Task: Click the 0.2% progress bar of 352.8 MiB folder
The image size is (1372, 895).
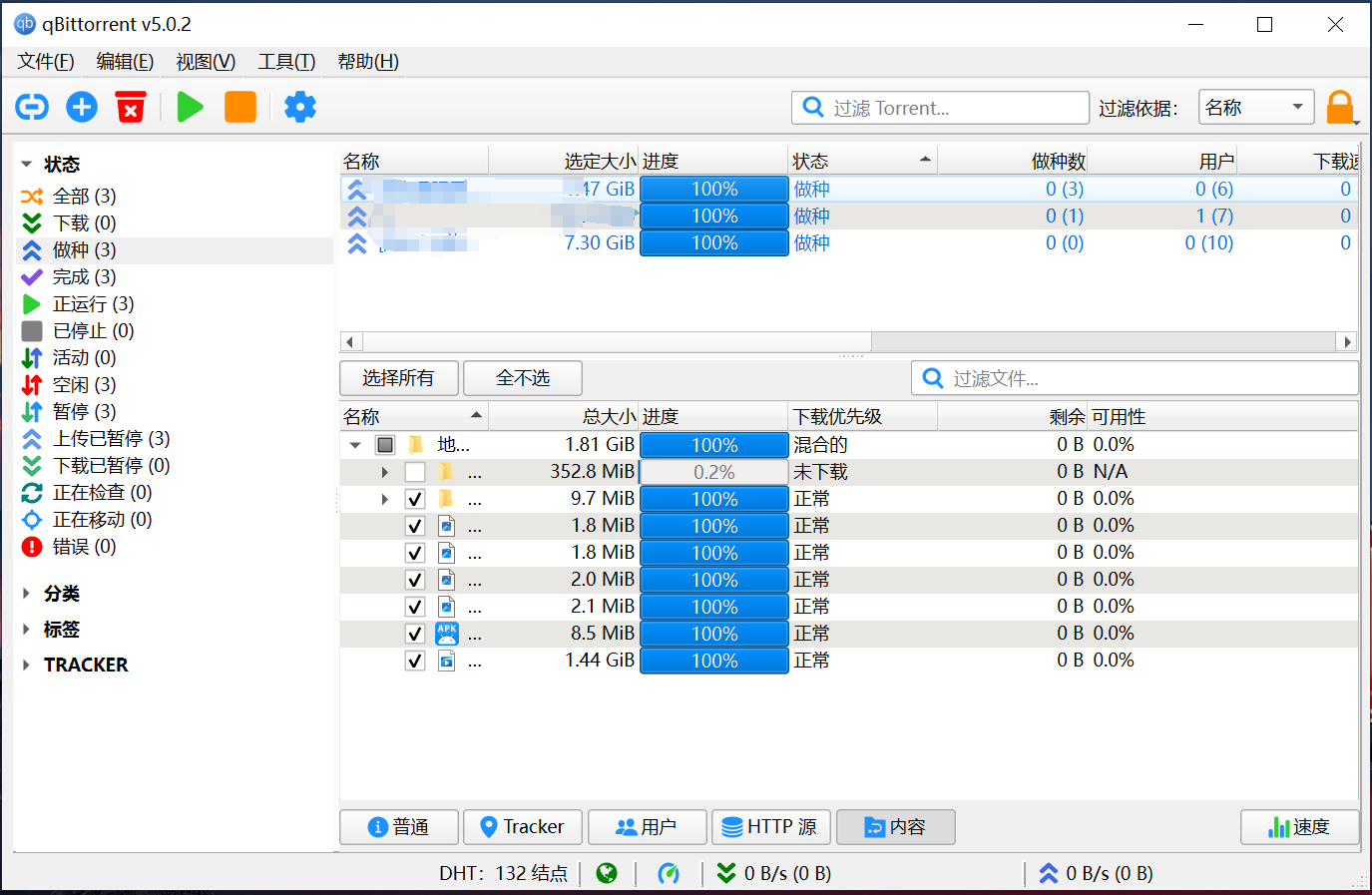Action: click(714, 472)
